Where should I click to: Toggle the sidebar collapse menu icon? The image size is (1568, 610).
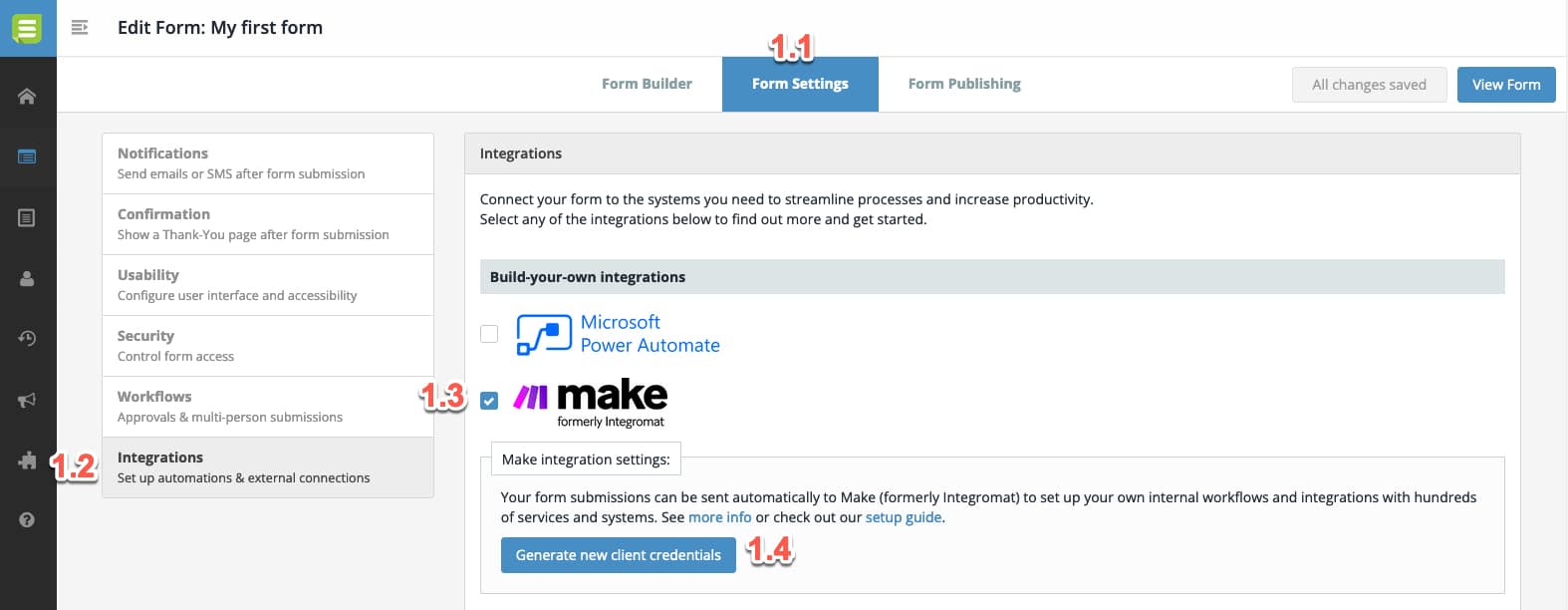(80, 28)
